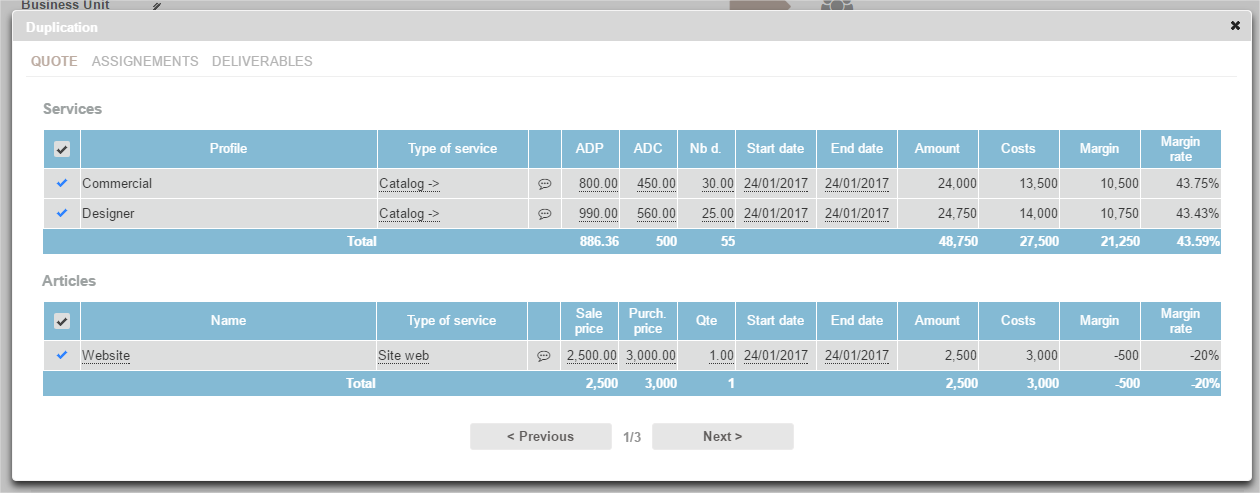Screen dimensions: 1260x493
Task: Toggle select-all checkbox in Articles table
Action: [62, 321]
